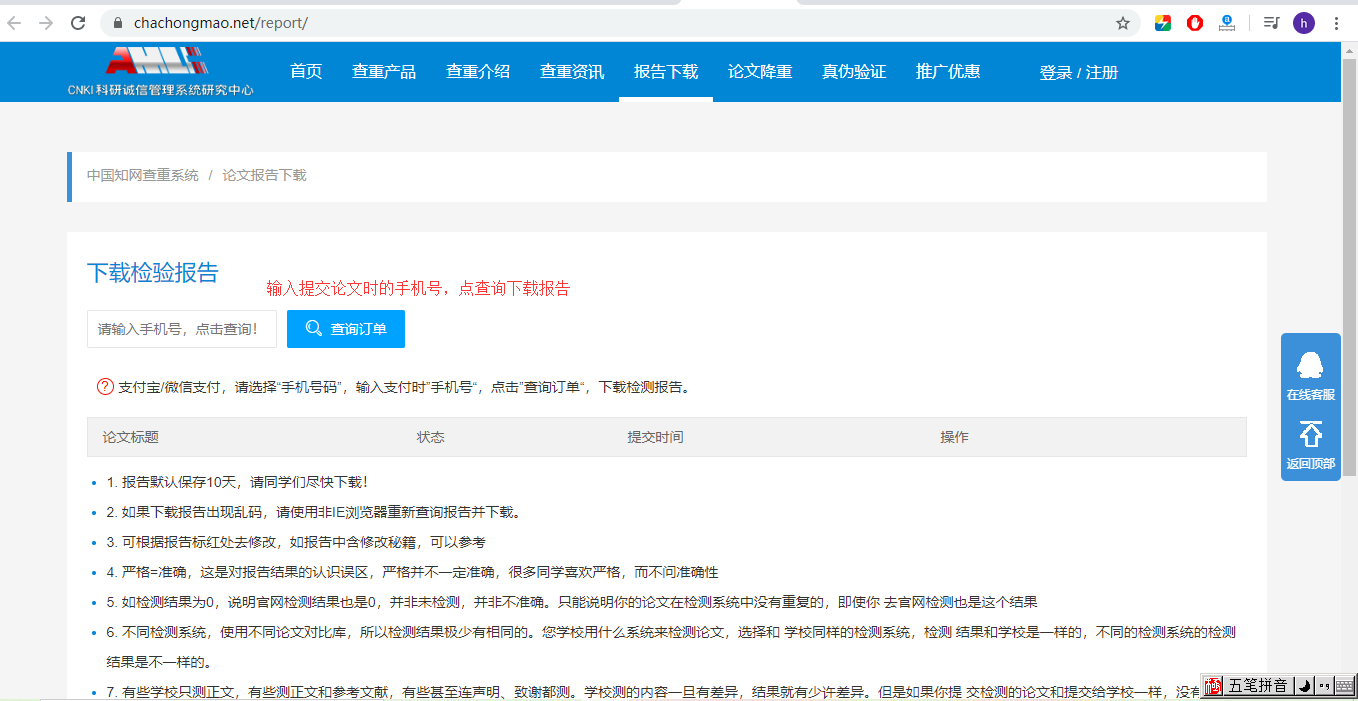This screenshot has width=1358, height=701.
Task: Click the 中国知网查重系统 breadcrumb link
Action: [142, 174]
